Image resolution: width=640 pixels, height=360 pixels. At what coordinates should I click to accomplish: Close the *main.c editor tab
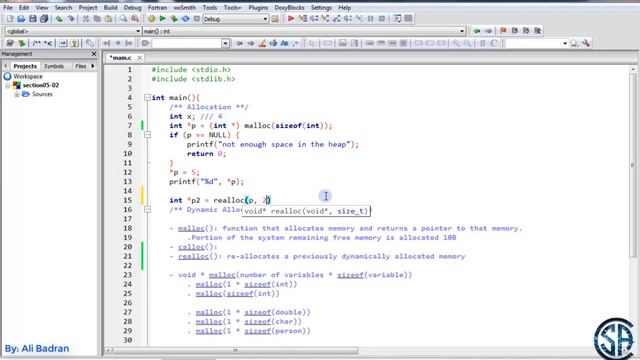coord(139,58)
